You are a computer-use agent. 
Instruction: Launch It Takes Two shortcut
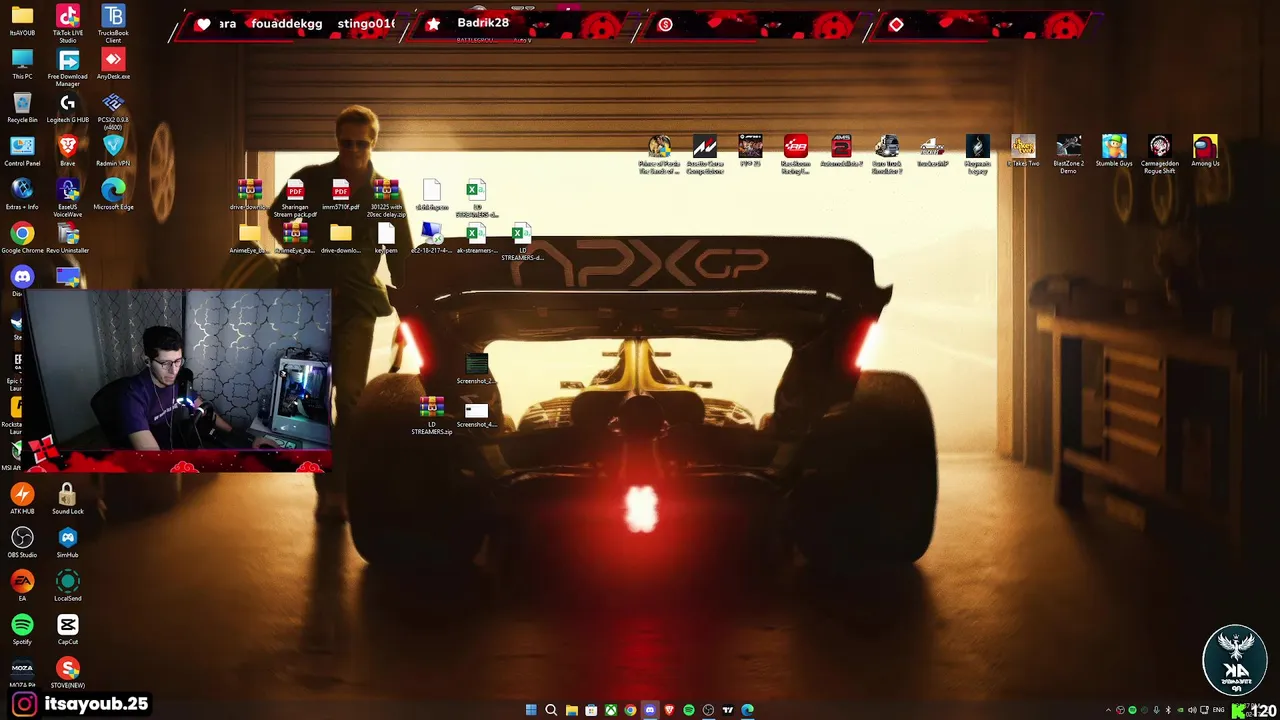1023,152
